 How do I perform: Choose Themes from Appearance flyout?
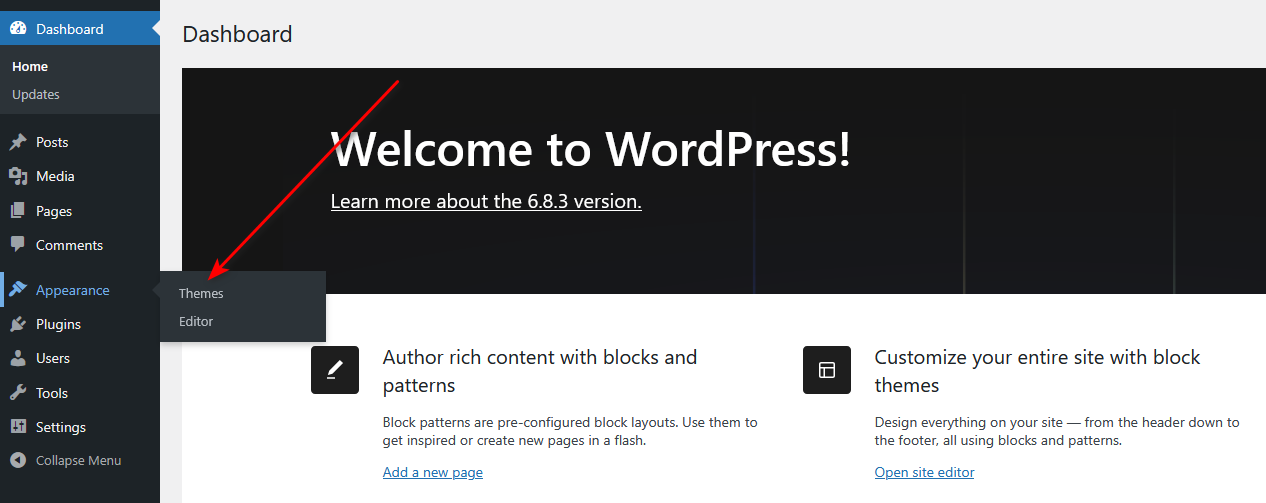pos(201,294)
